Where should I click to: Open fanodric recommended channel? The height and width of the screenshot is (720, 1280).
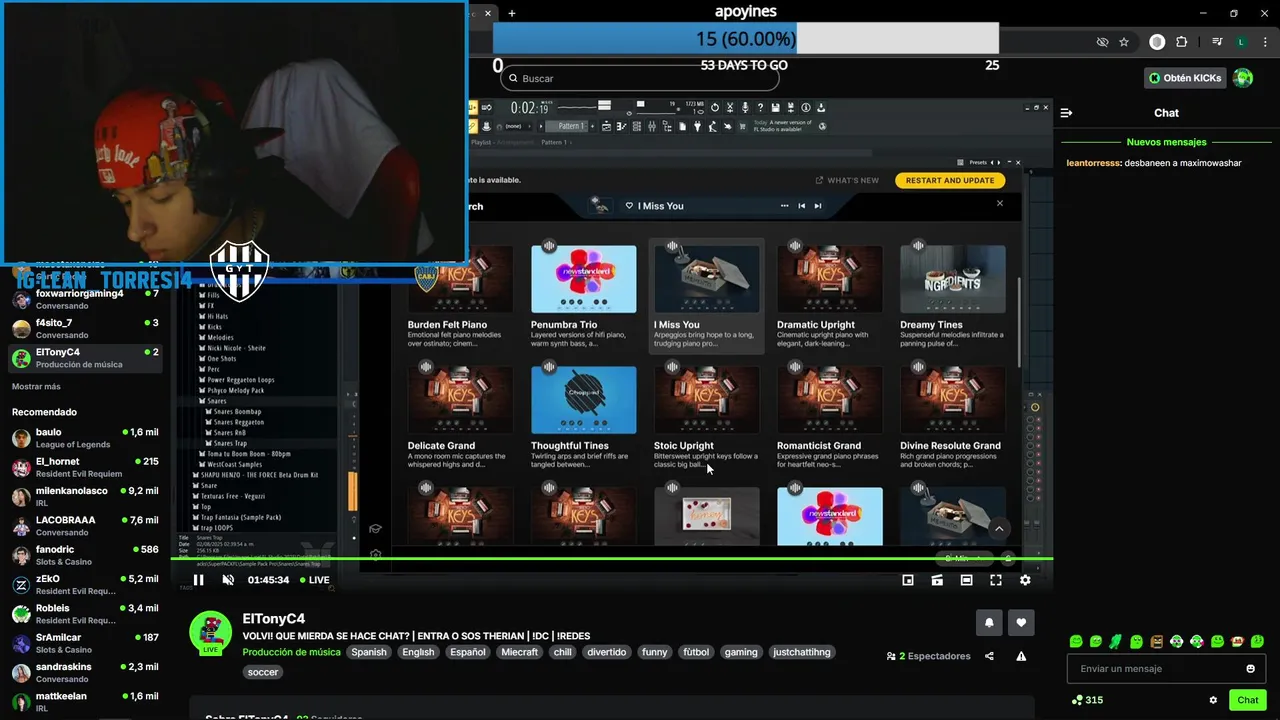(x=84, y=555)
